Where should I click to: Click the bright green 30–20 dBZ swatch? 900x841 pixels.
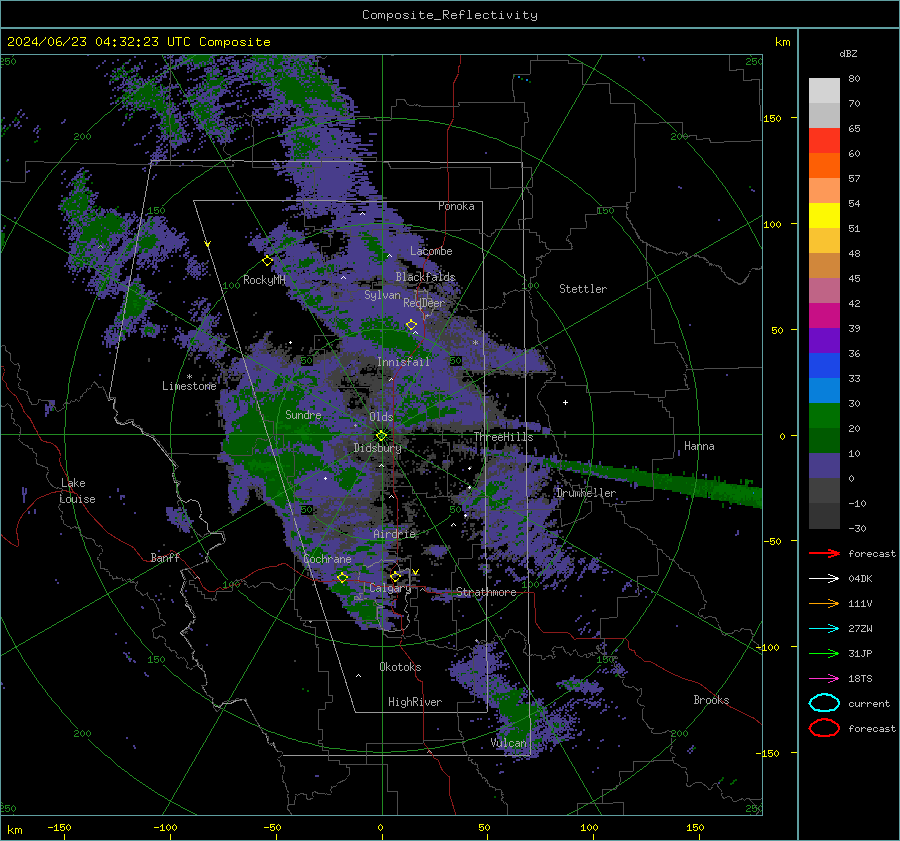(x=824, y=415)
